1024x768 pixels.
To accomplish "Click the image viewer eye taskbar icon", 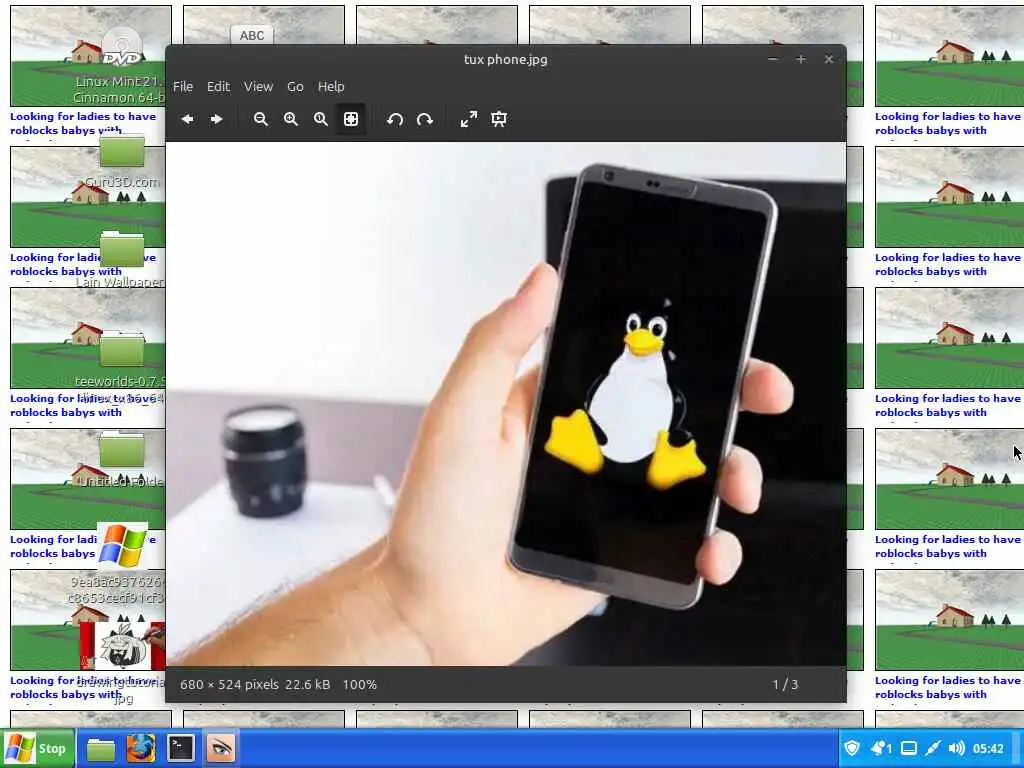I will click(x=220, y=749).
